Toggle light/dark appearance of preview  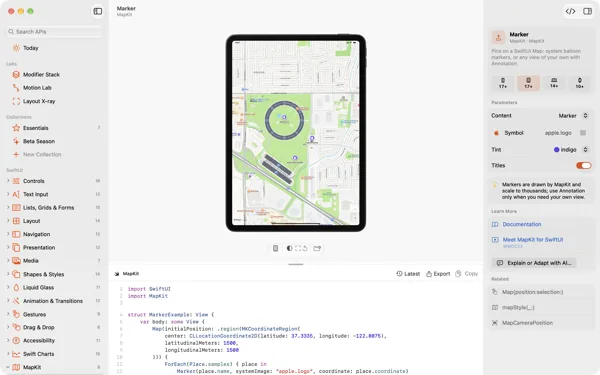[289, 248]
